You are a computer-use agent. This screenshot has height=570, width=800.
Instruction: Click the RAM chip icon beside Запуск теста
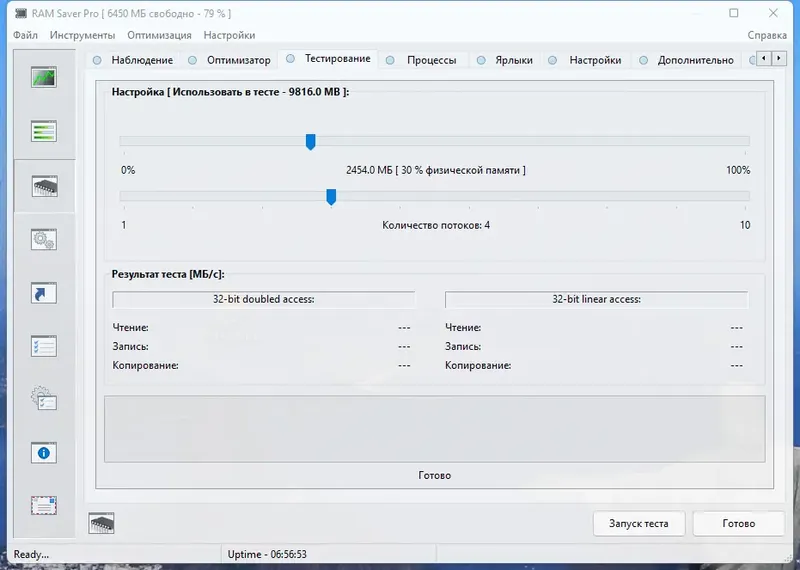101,523
